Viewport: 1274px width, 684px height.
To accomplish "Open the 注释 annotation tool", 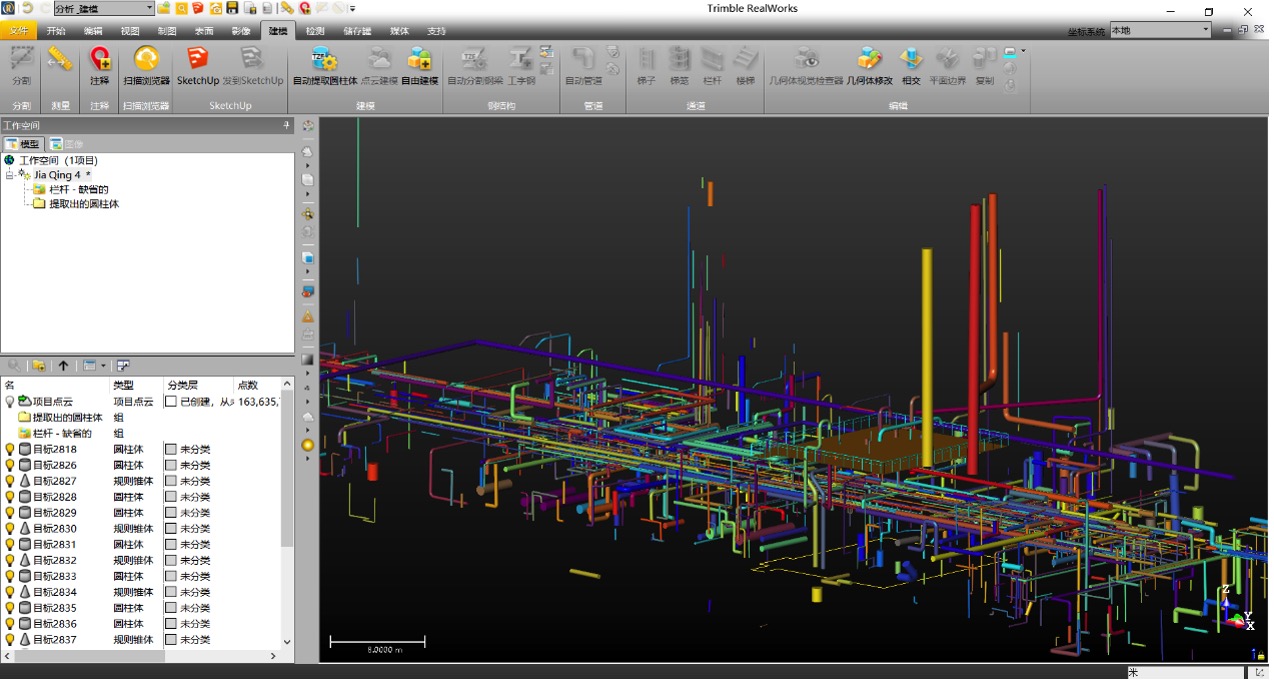I will click(x=99, y=66).
